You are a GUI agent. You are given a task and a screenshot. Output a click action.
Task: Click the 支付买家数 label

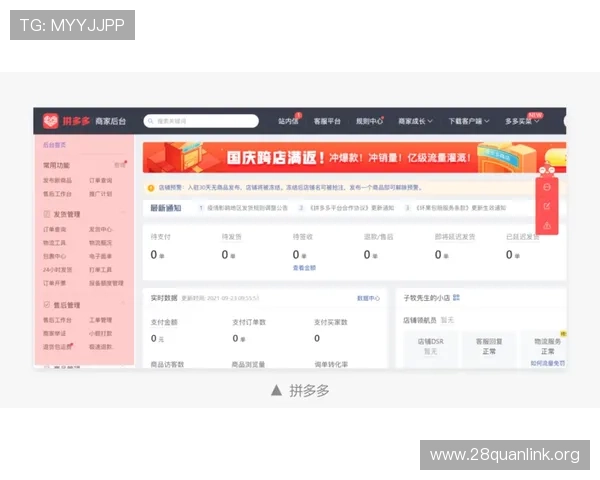point(331,322)
